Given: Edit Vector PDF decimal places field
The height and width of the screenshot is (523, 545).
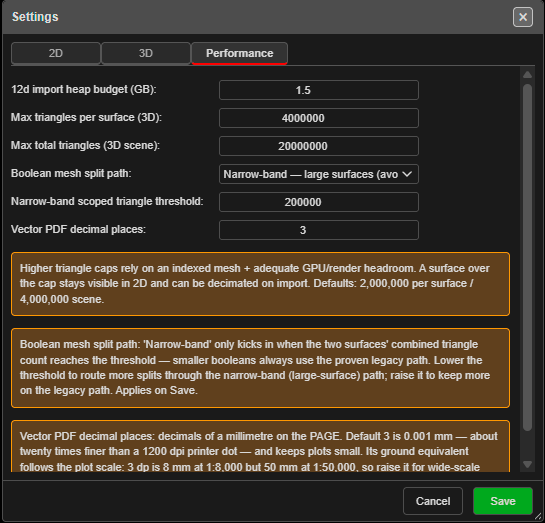Looking at the screenshot, I should [x=319, y=230].
